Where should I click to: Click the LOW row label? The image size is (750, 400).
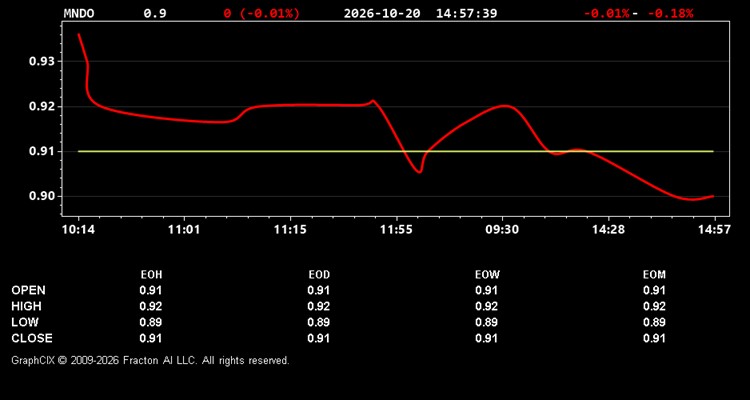pos(25,322)
